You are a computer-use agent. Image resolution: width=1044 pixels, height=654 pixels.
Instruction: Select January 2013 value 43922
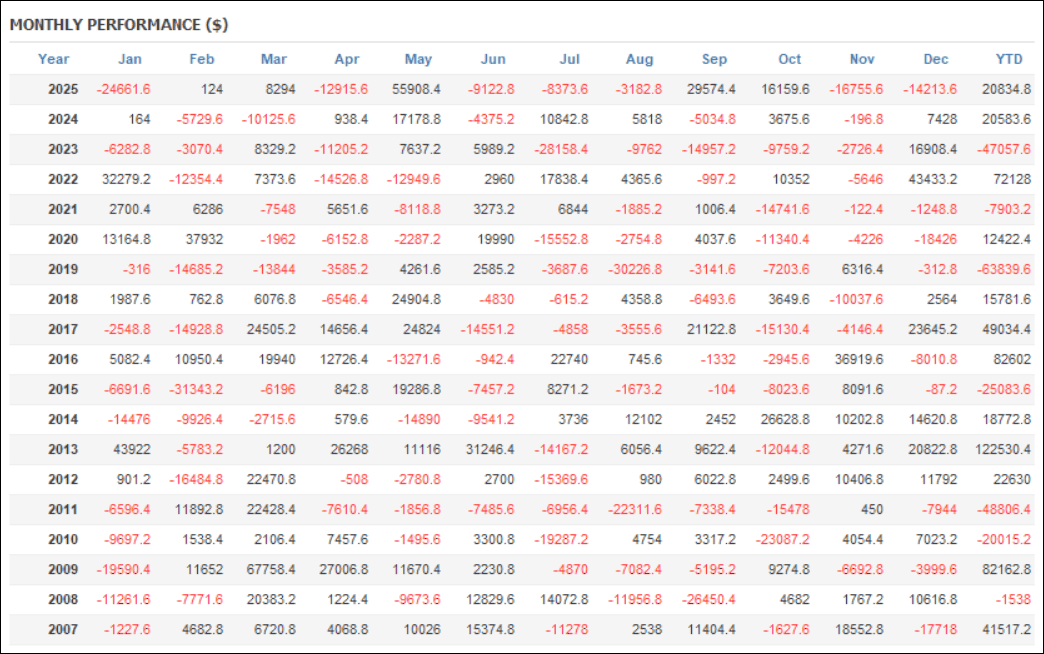click(130, 449)
